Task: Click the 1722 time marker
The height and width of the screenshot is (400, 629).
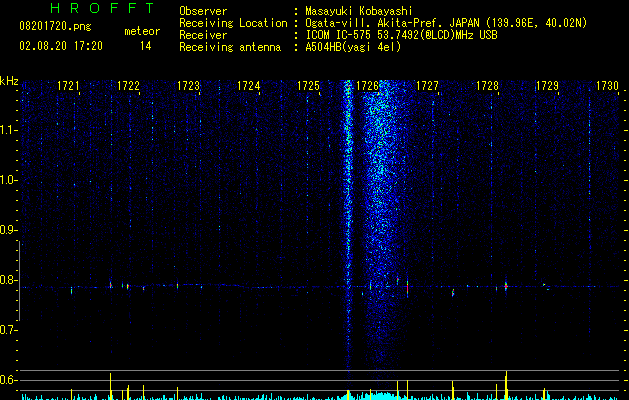Action: pos(128,86)
